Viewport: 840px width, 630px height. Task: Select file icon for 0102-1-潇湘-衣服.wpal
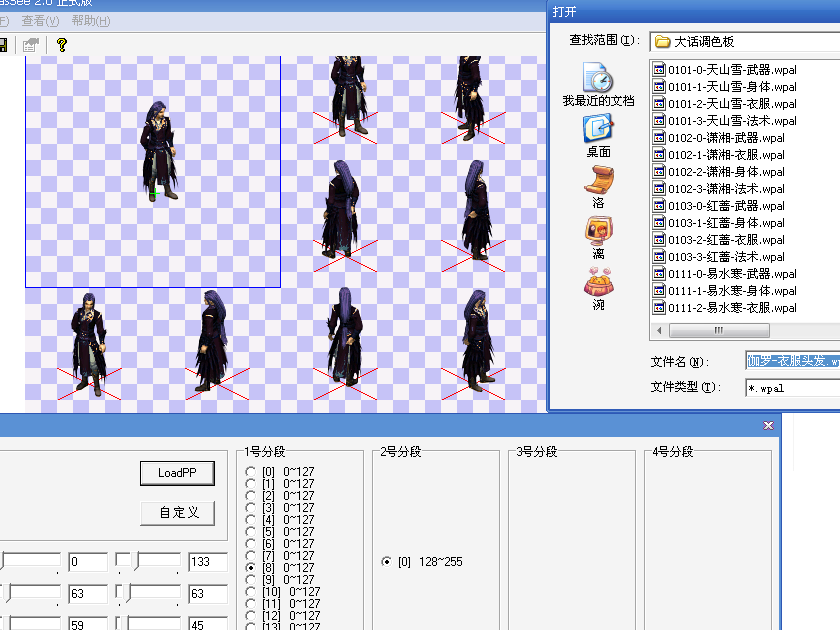(x=659, y=155)
